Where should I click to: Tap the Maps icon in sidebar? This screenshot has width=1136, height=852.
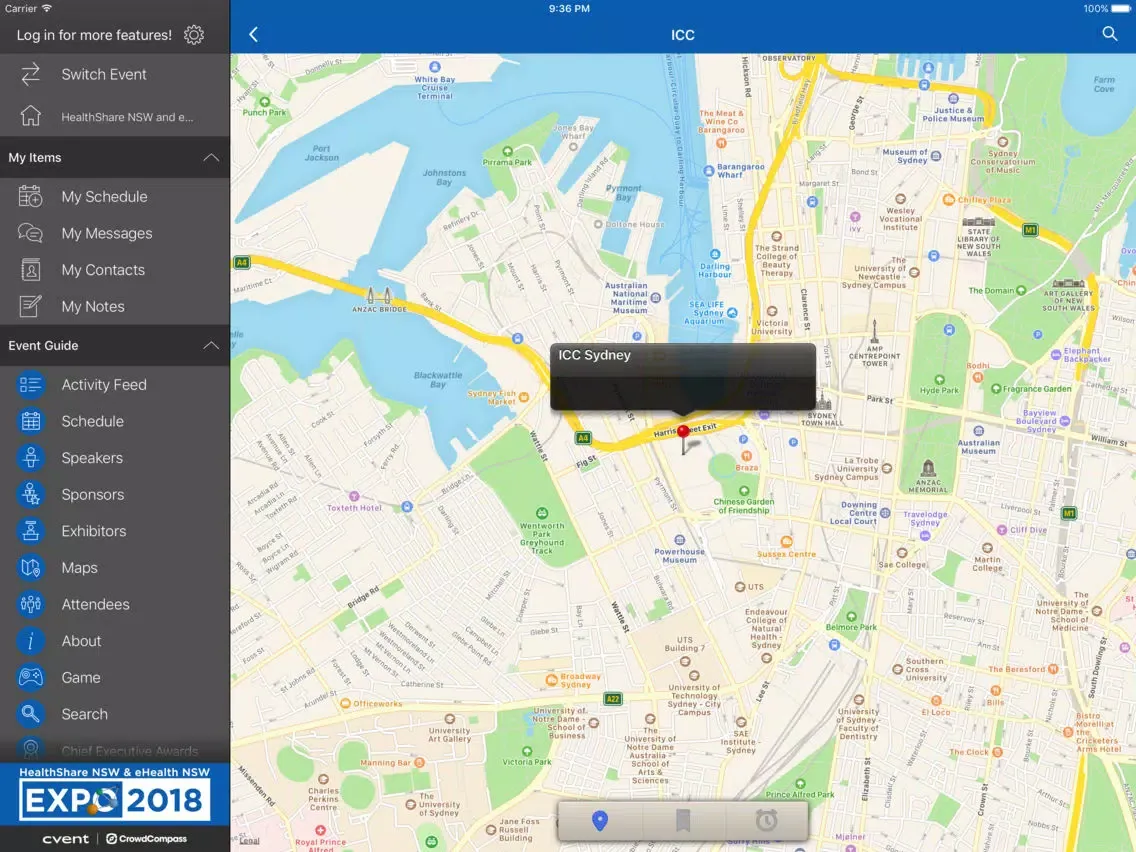point(30,567)
